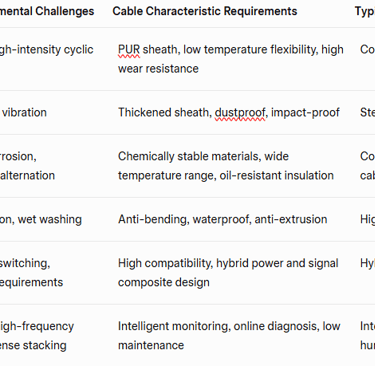
Task: Click the misspelled word PUR
Action: pos(129,50)
